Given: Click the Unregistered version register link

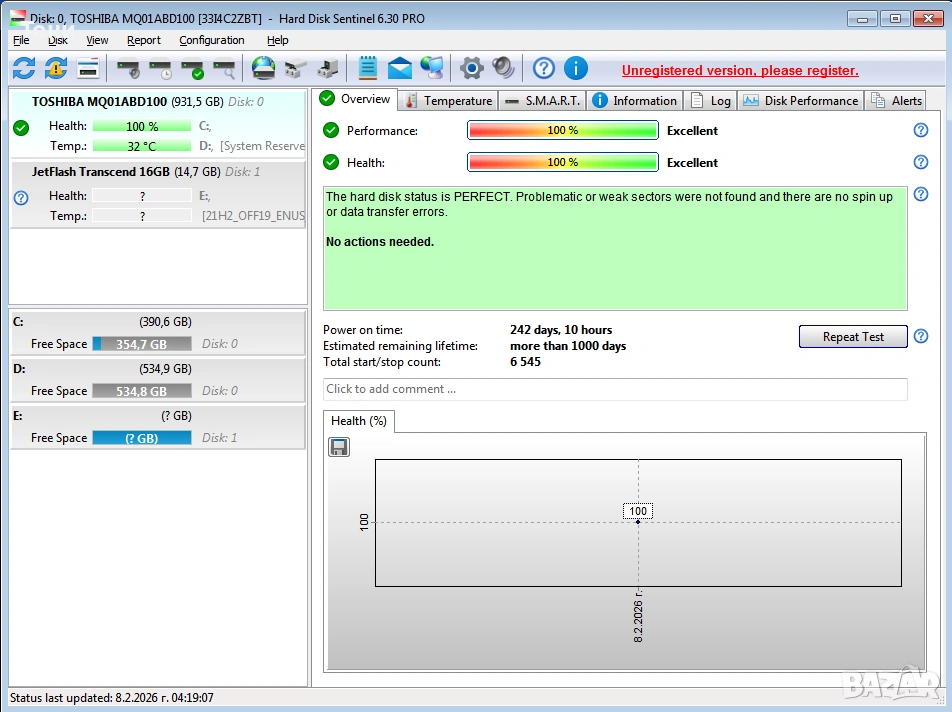Looking at the screenshot, I should click(740, 70).
